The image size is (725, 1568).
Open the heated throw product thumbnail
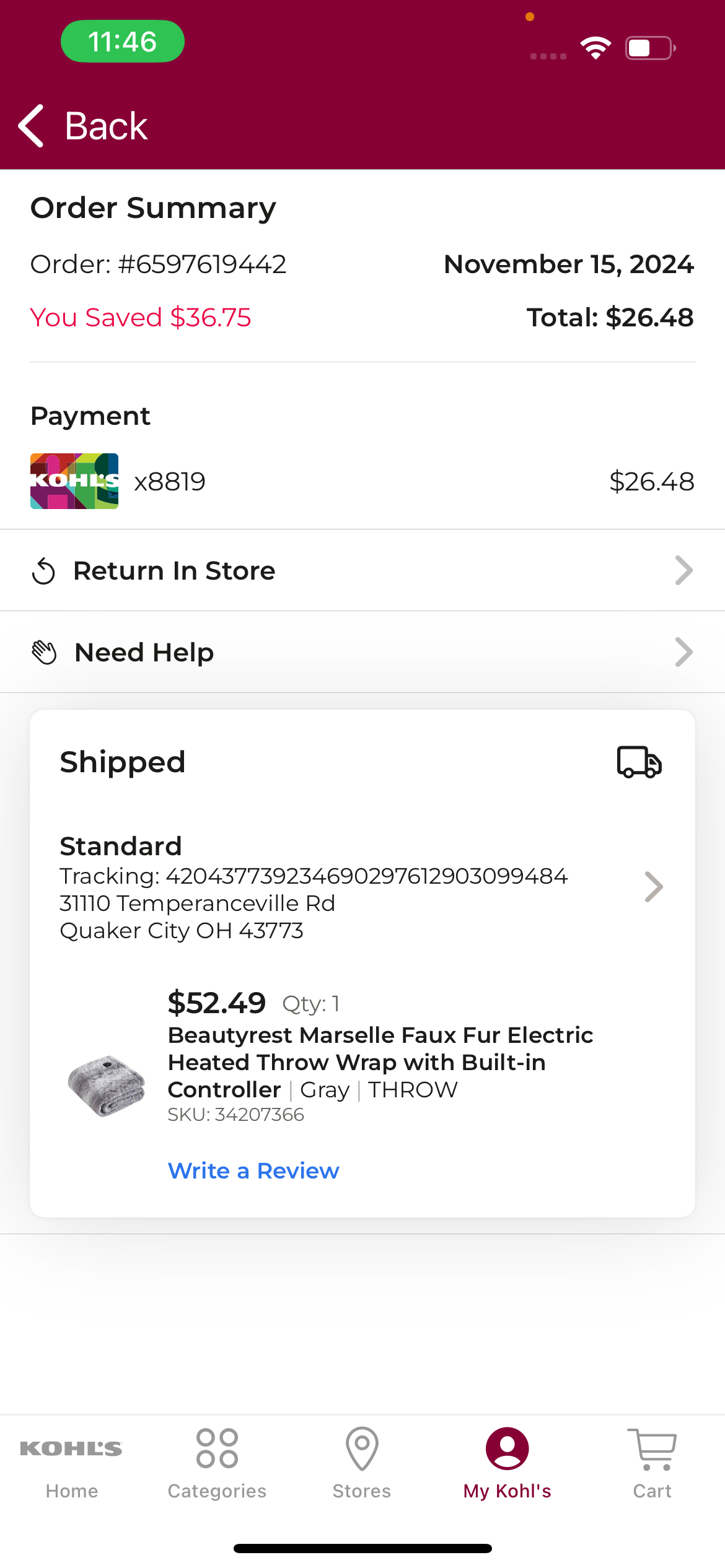(107, 1086)
